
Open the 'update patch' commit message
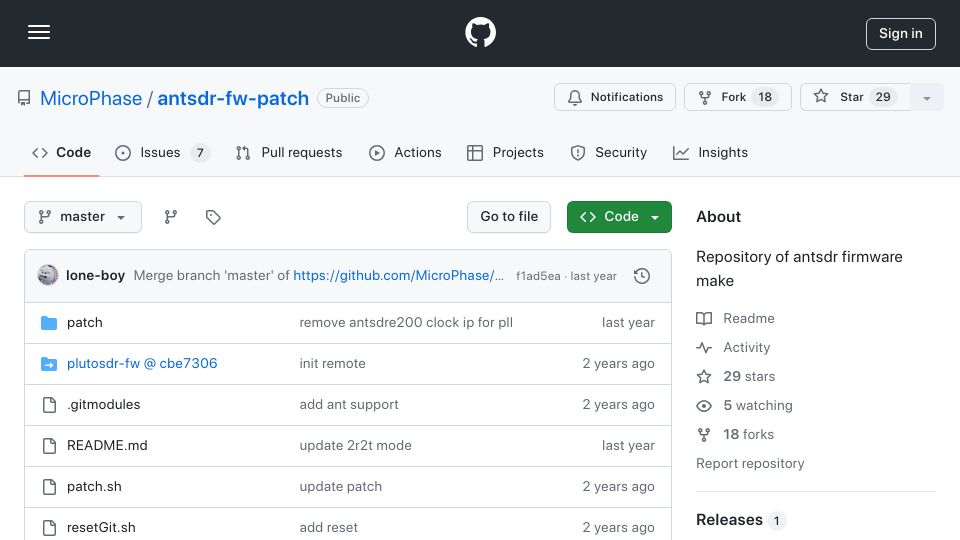(x=340, y=487)
